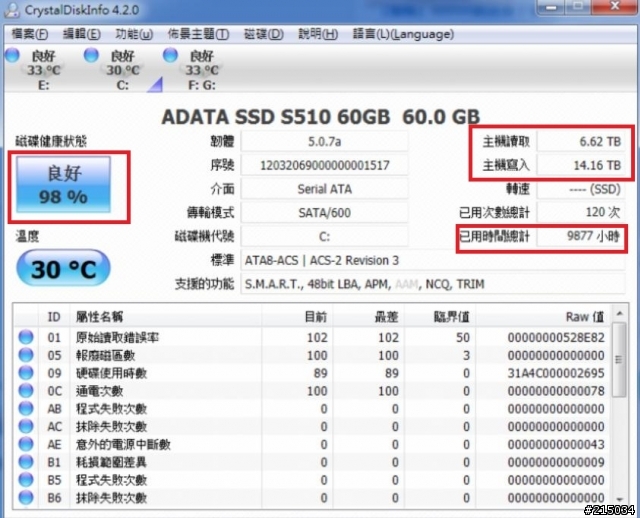
Task: Click the drive letter field C:
Action: (x=324, y=236)
